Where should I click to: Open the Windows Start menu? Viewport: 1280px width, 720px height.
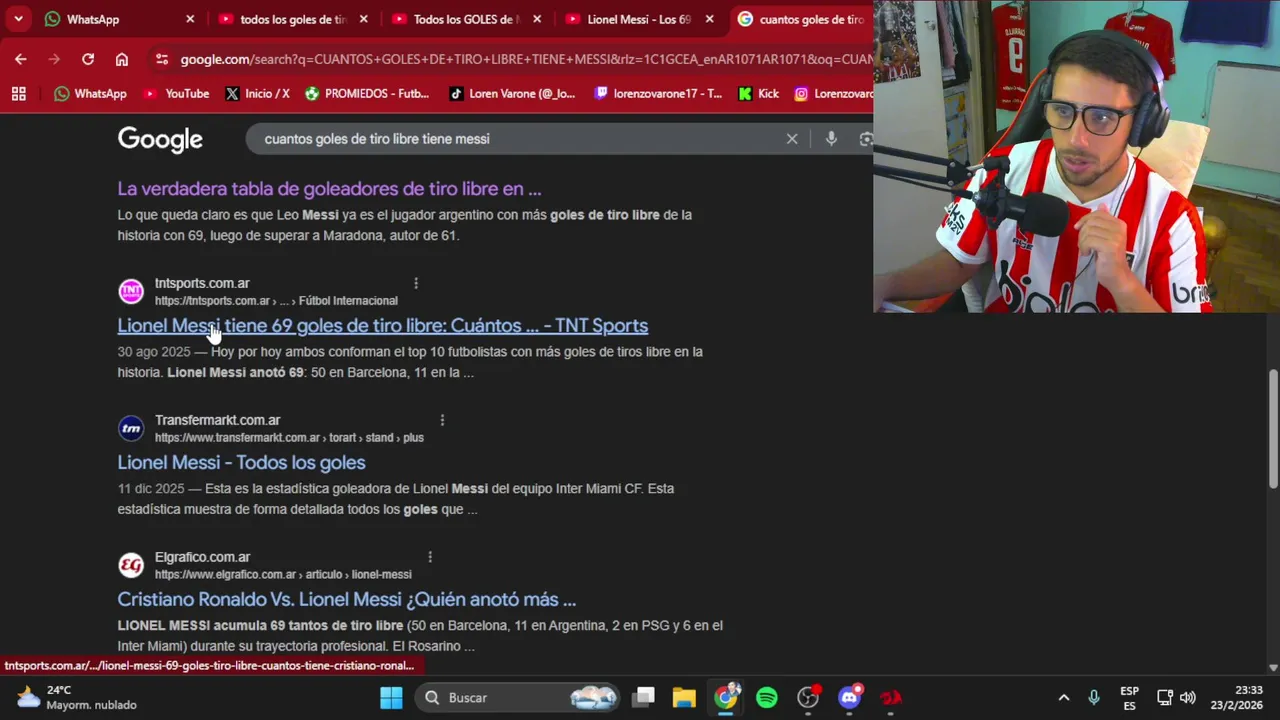coord(391,697)
